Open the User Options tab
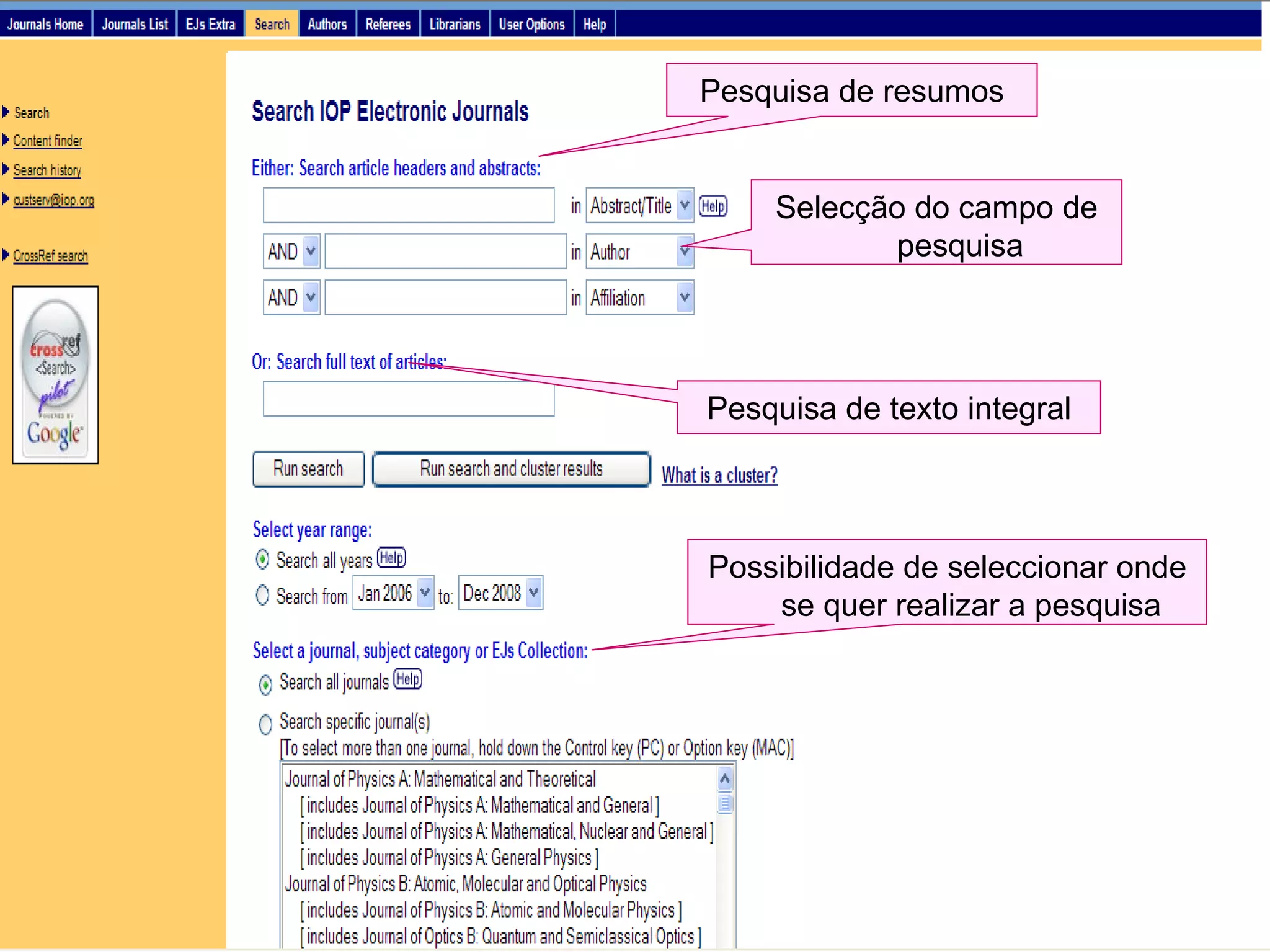Image resolution: width=1270 pixels, height=952 pixels. (x=532, y=24)
